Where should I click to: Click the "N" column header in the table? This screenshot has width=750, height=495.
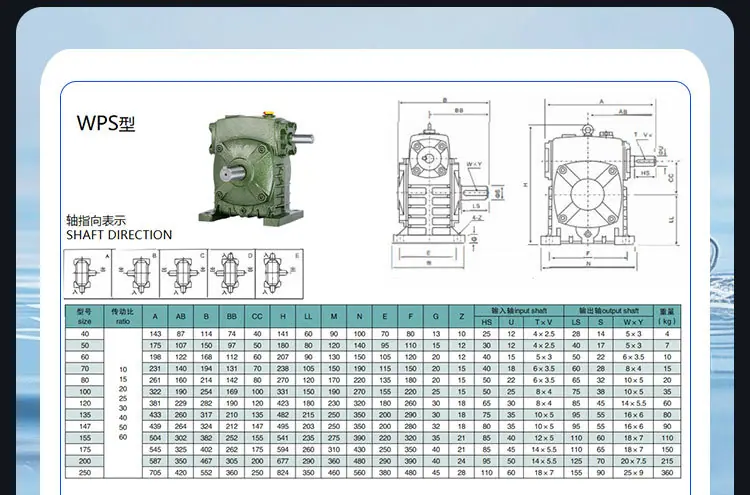click(x=359, y=316)
